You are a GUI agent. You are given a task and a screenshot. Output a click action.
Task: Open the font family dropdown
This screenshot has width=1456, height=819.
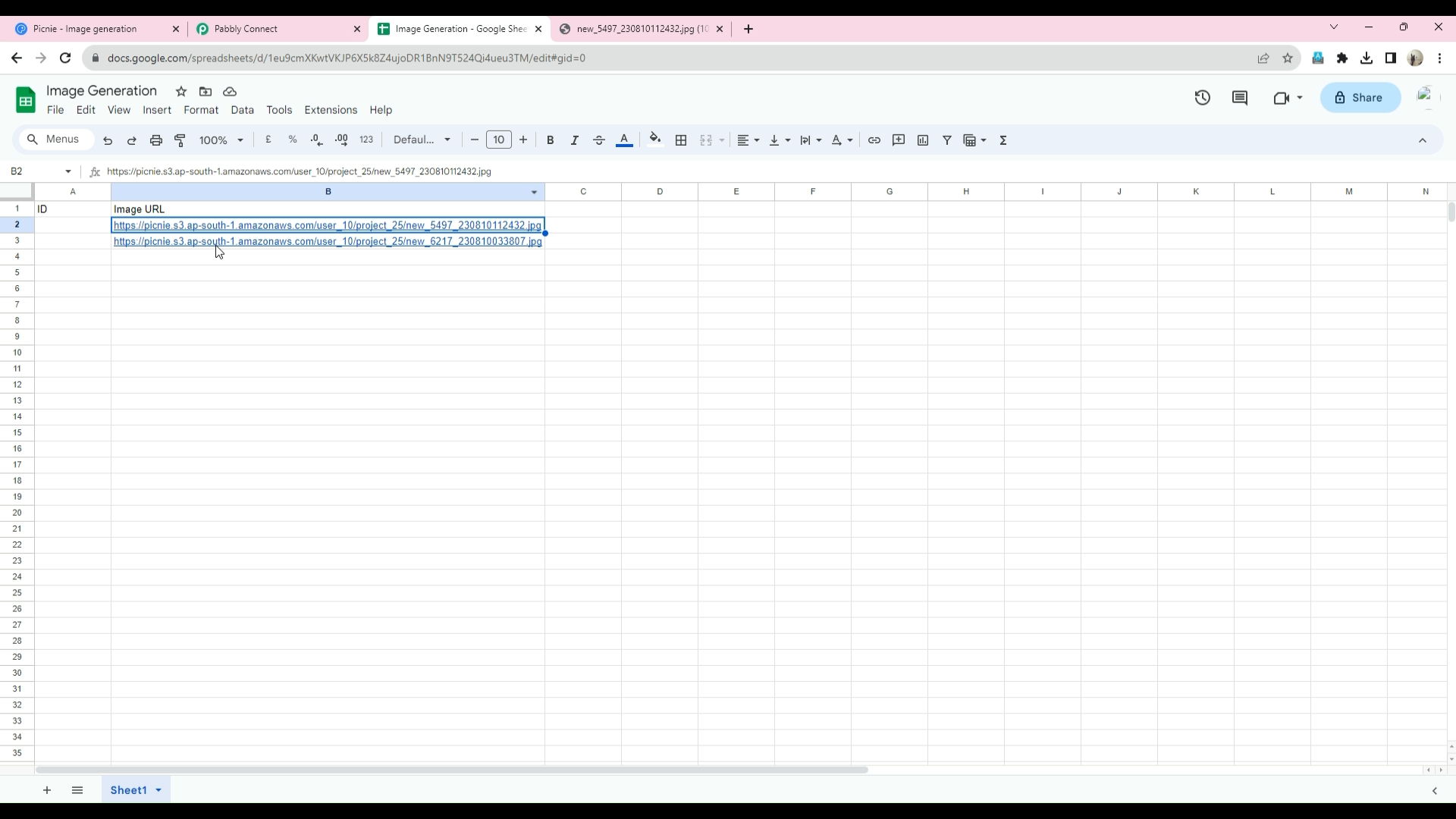422,140
